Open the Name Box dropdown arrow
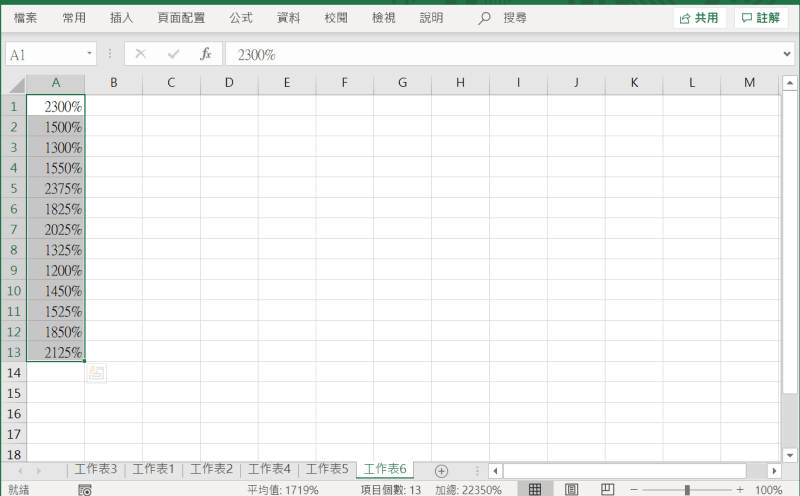This screenshot has height=496, width=800. click(x=90, y=54)
